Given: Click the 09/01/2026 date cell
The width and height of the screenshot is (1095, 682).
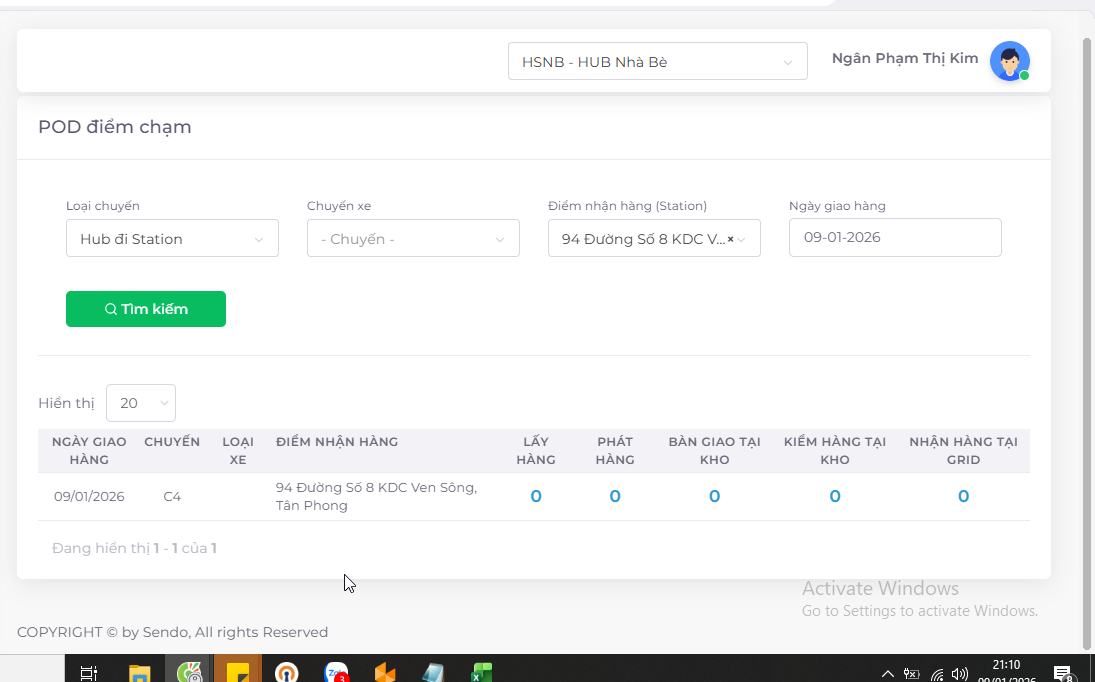Looking at the screenshot, I should (89, 496).
